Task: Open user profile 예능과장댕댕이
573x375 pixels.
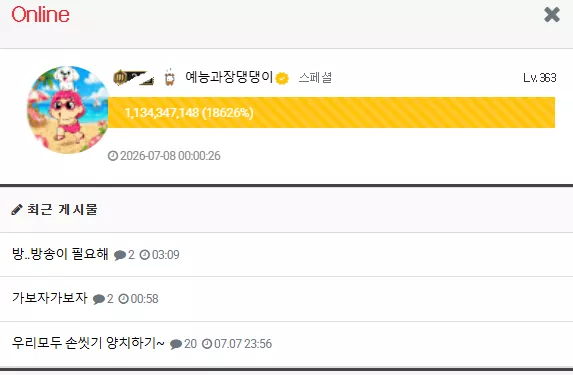Action: (x=229, y=77)
